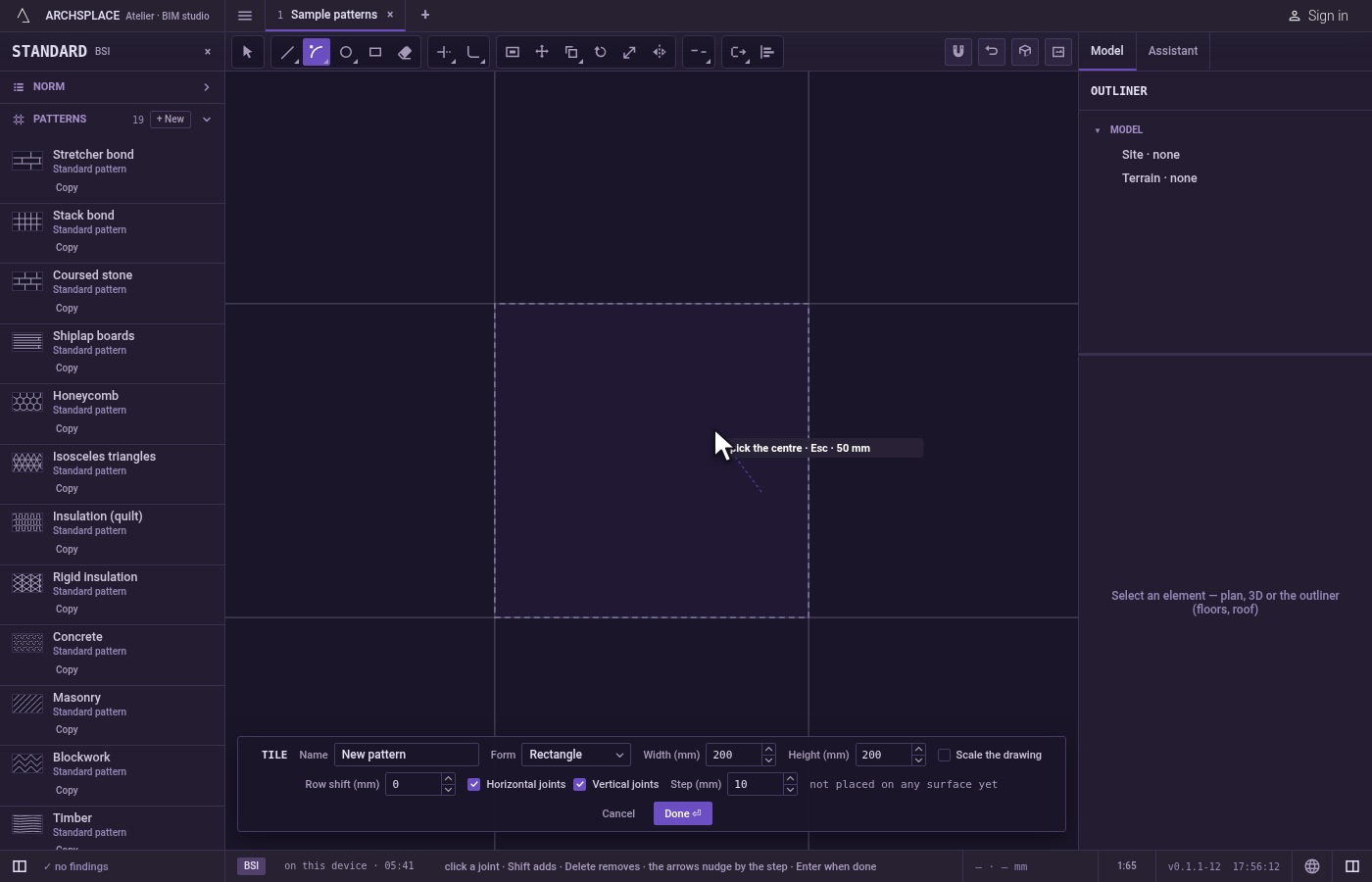Select the arrow pointer tool
The width and height of the screenshot is (1372, 882).
point(248,52)
